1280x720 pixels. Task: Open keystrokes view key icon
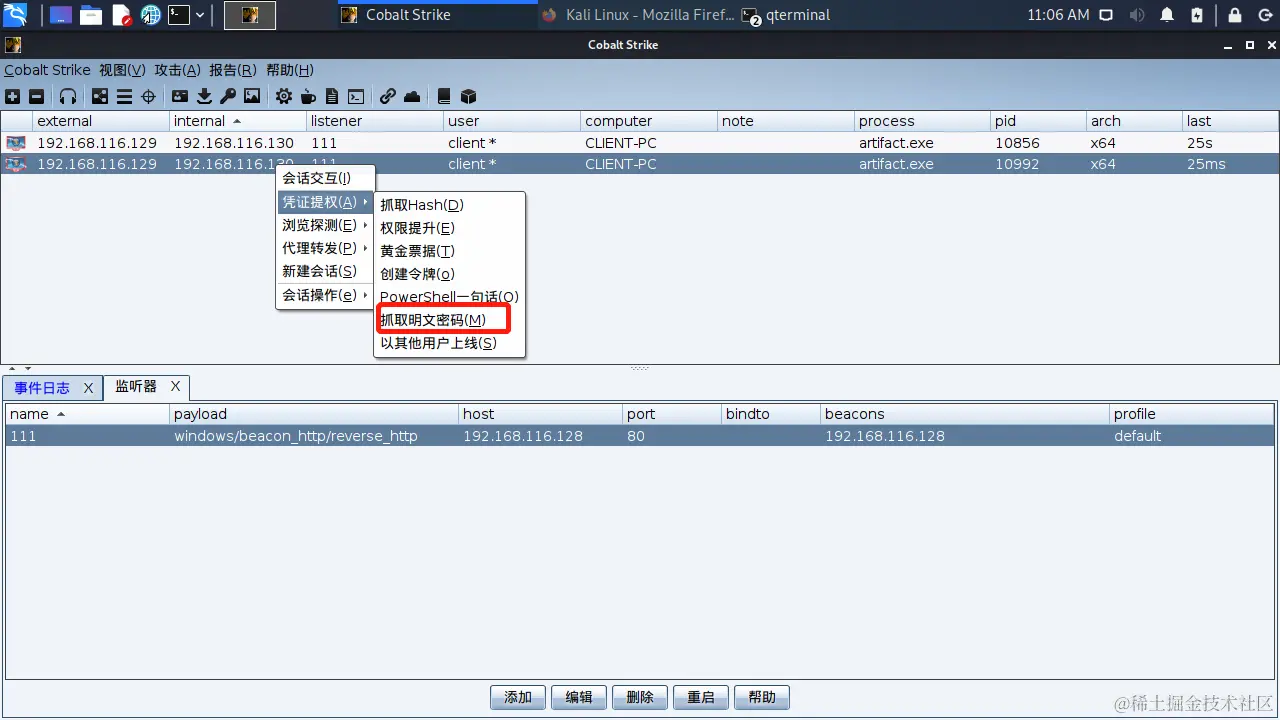228,96
